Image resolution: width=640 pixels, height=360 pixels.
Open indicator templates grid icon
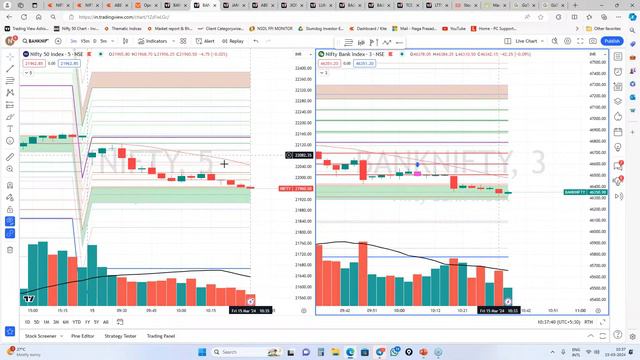(183, 41)
